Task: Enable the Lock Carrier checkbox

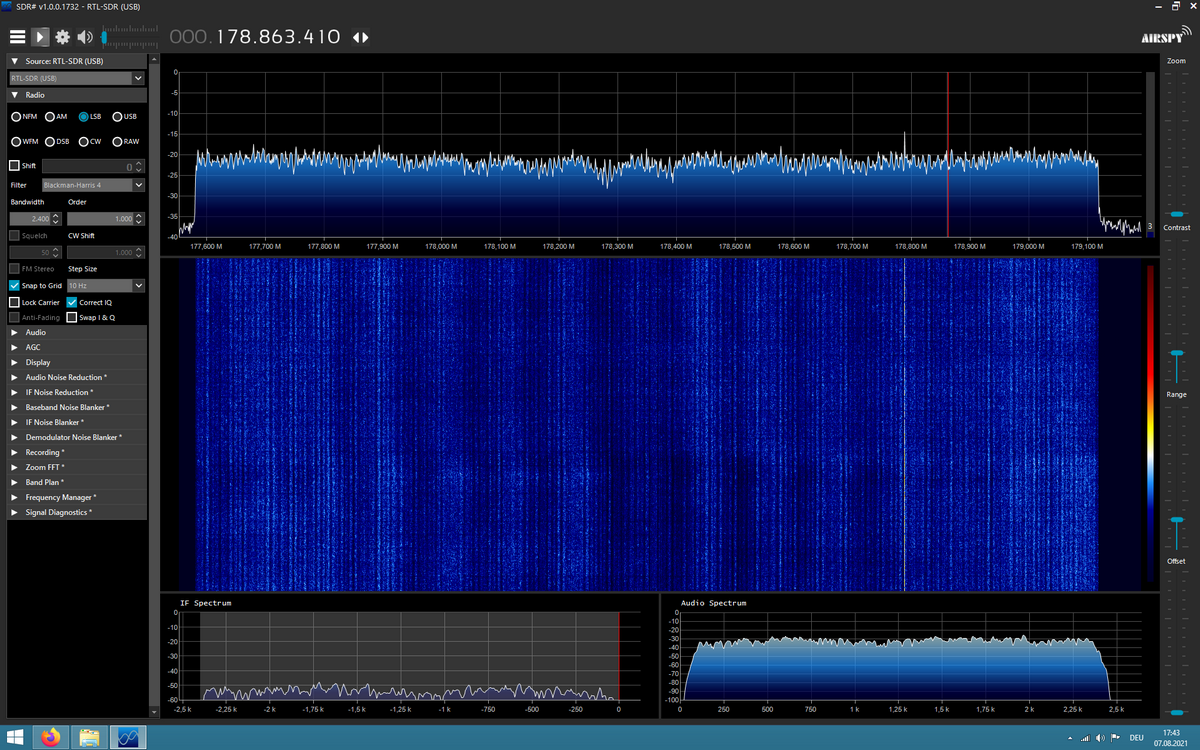Action: pos(14,302)
